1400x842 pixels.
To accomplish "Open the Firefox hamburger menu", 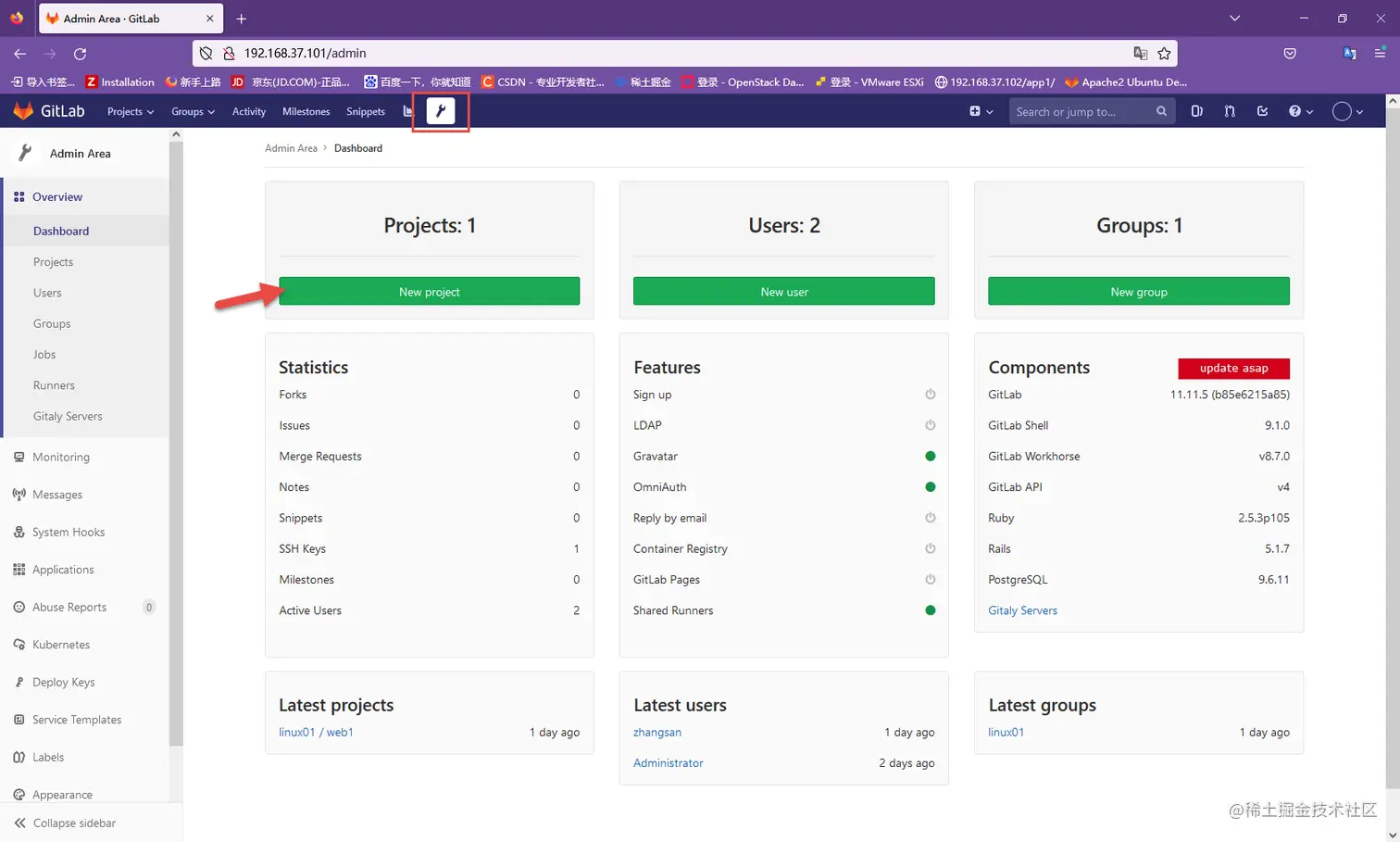I will 1380,54.
